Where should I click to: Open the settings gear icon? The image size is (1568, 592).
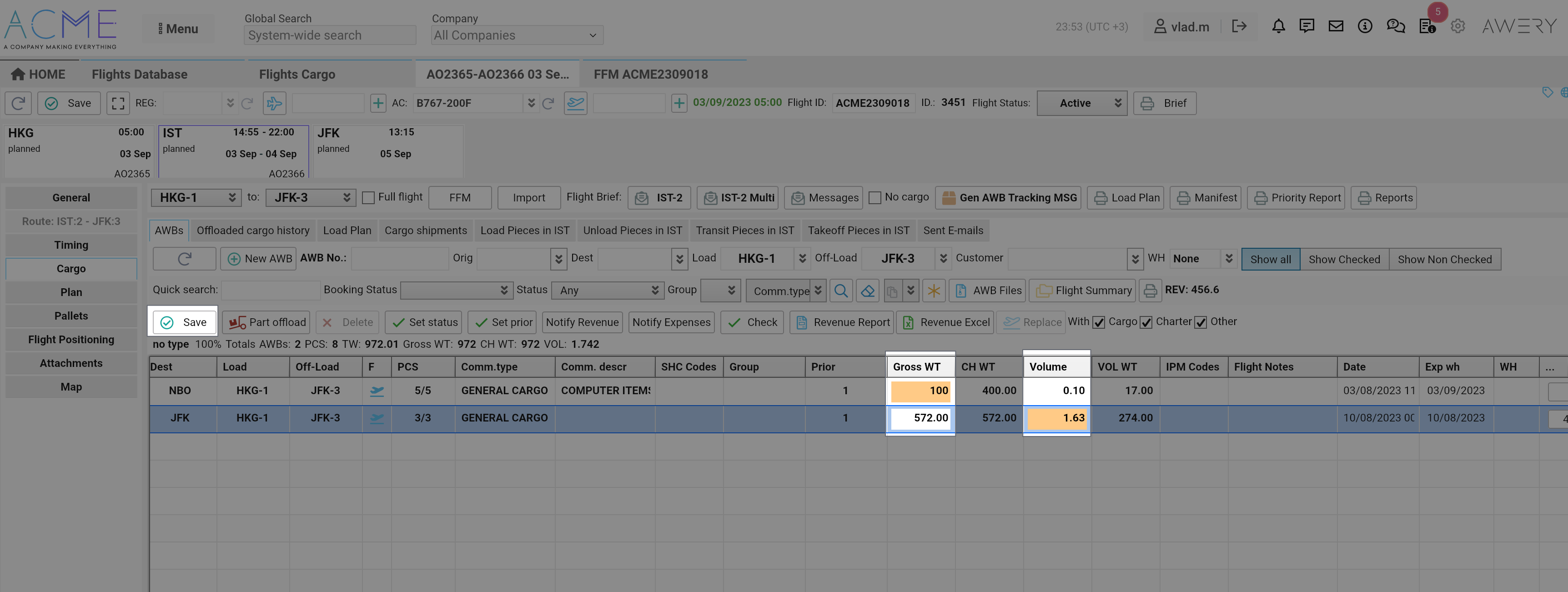click(x=1457, y=26)
